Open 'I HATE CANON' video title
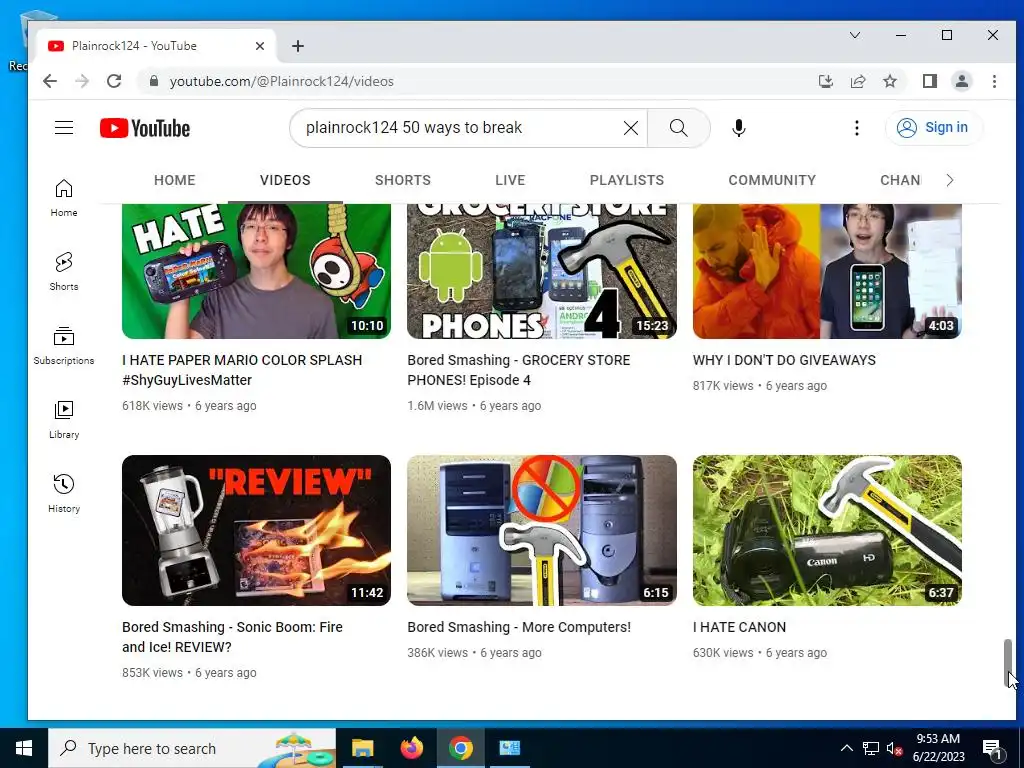1024x768 pixels. pyautogui.click(x=739, y=627)
